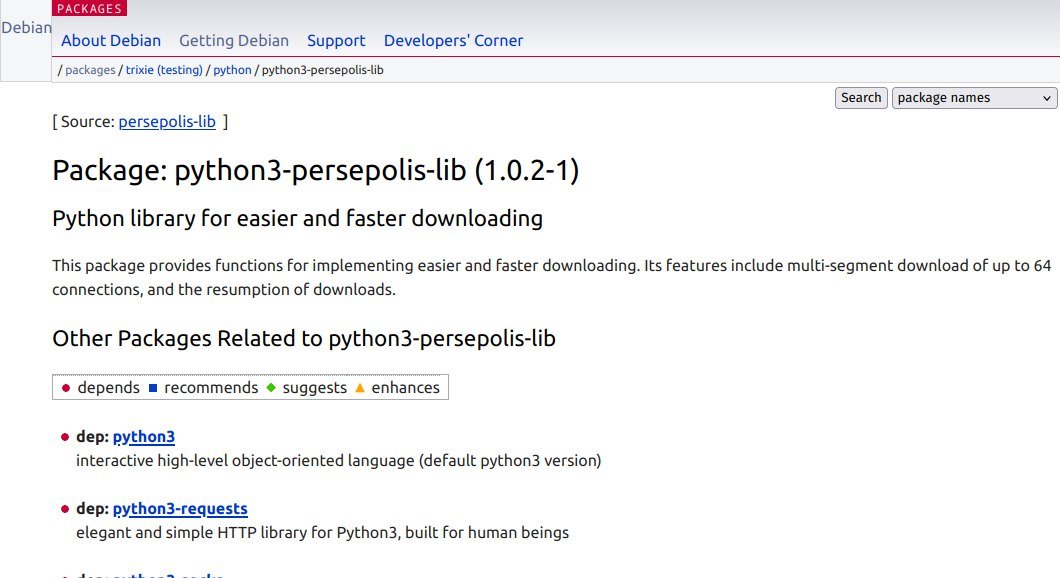Open the persepolis-lib source package link
The height and width of the screenshot is (578, 1060).
click(x=167, y=122)
